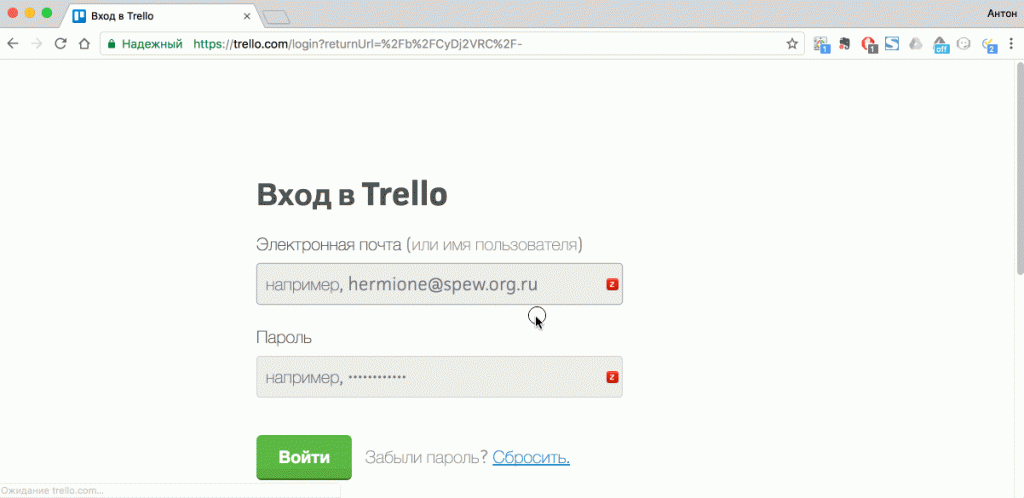This screenshot has width=1024, height=498.
Task: Click the red Z icon in email field
Action: pyautogui.click(x=612, y=284)
